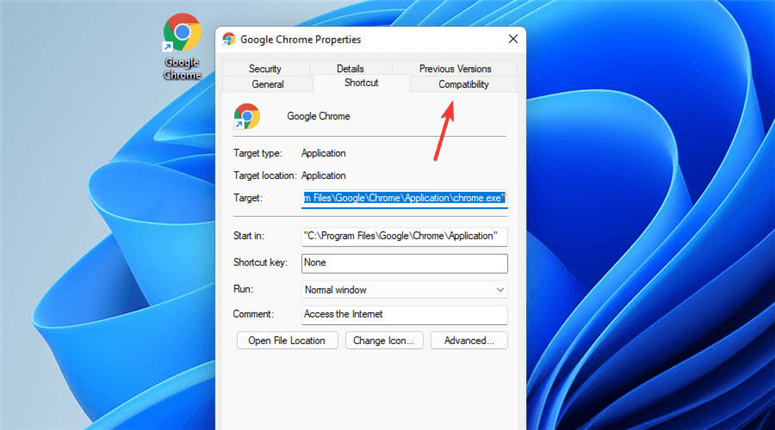The width and height of the screenshot is (775, 430).
Task: Click the Change Icon button
Action: (x=384, y=341)
